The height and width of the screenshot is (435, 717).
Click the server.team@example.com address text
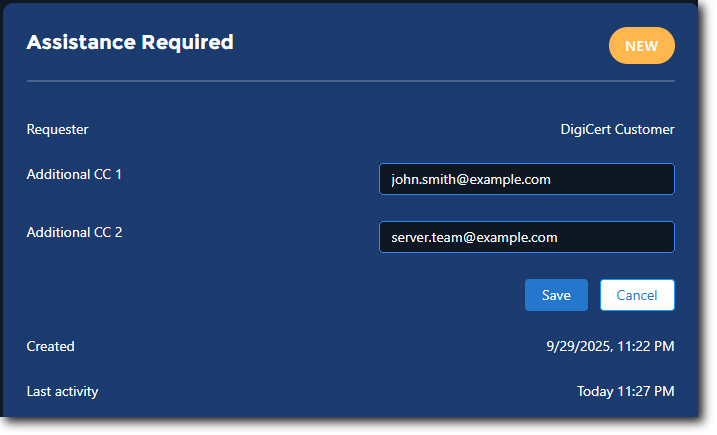coord(474,238)
